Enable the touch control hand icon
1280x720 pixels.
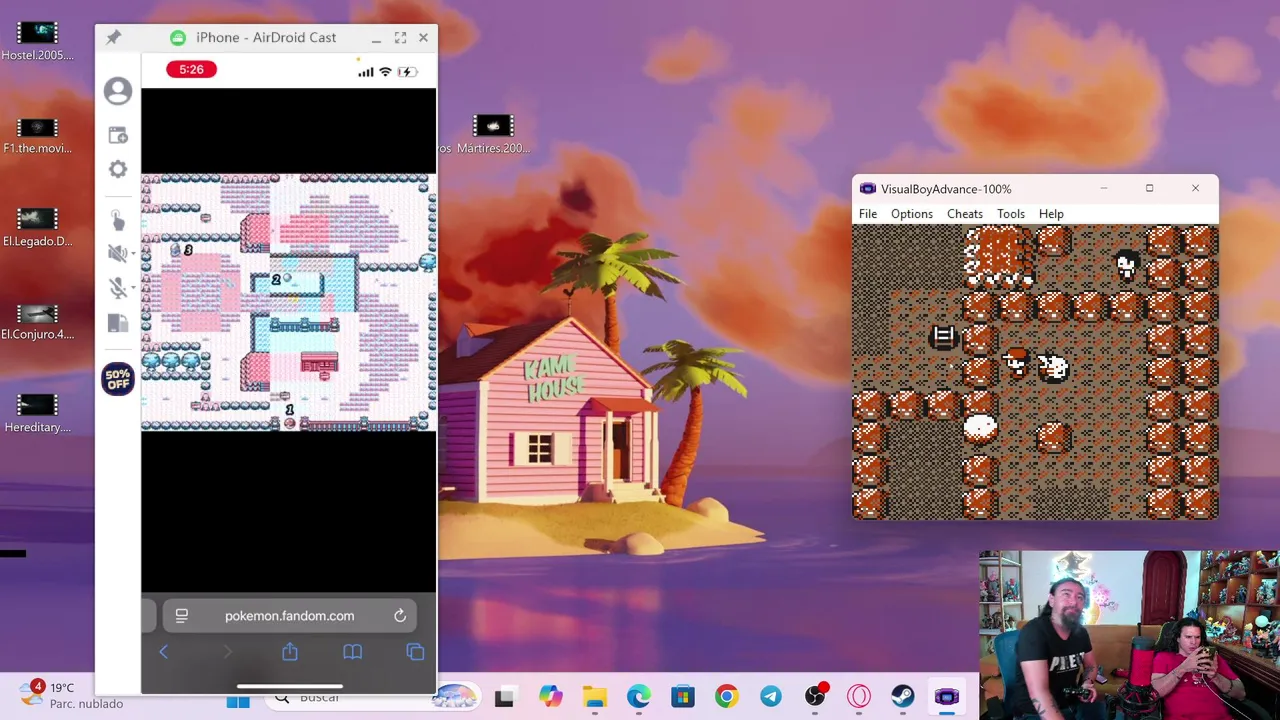pos(116,220)
